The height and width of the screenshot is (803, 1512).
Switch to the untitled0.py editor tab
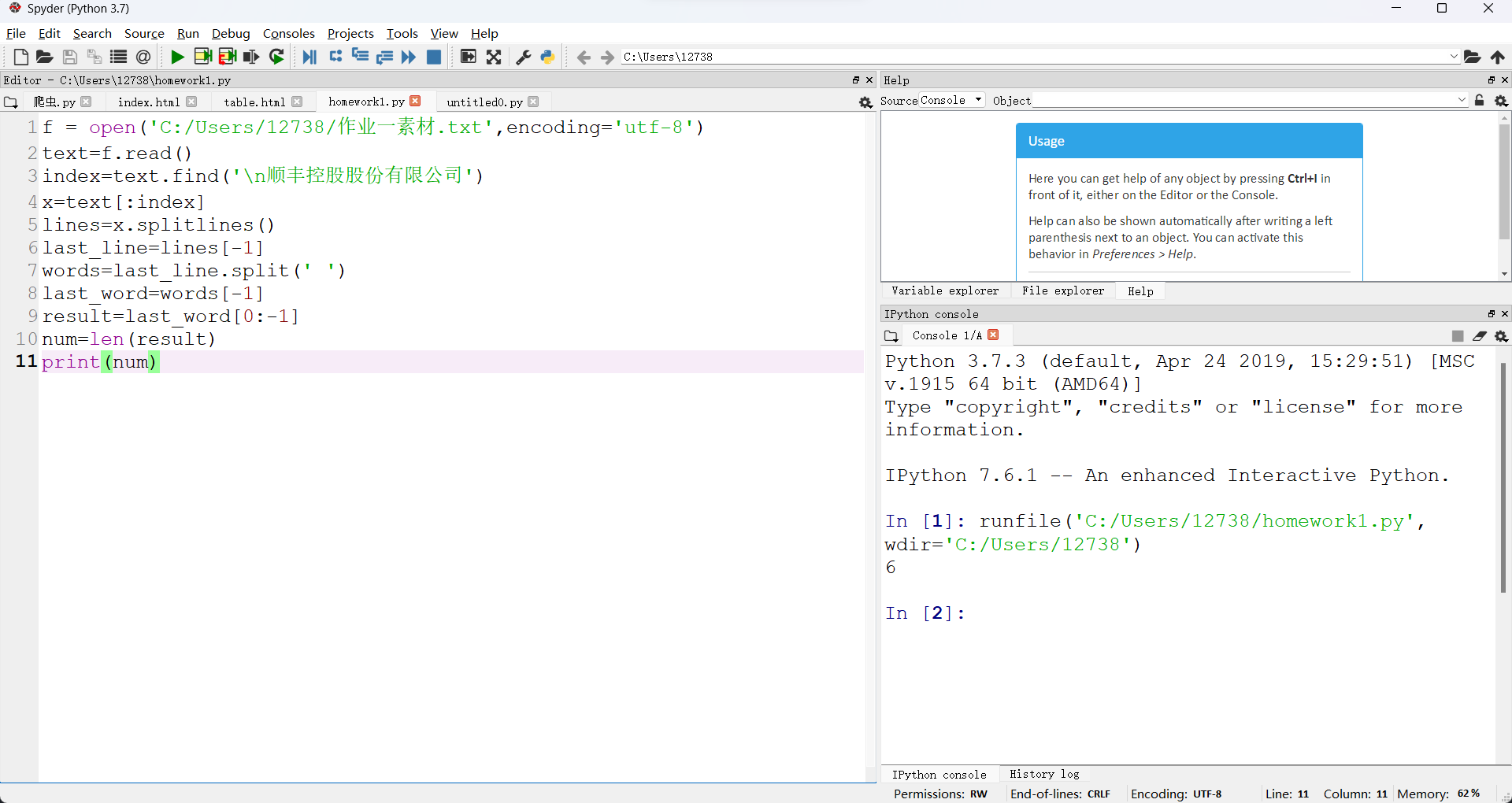point(484,102)
